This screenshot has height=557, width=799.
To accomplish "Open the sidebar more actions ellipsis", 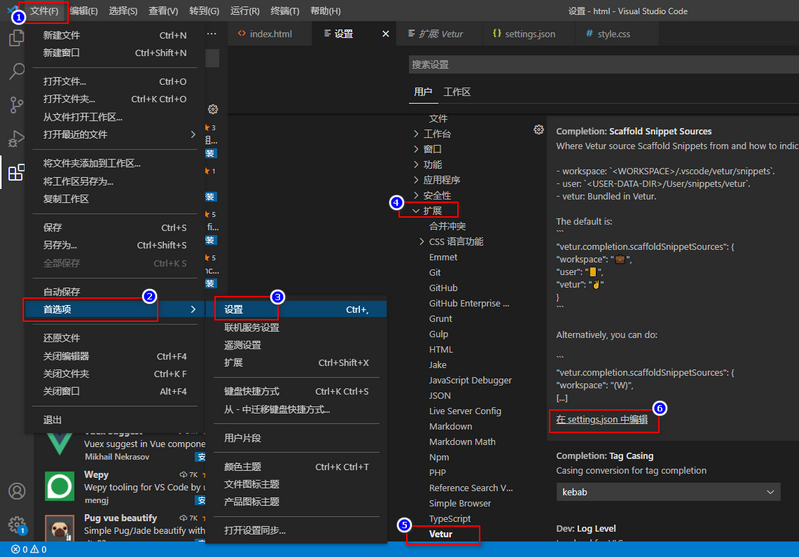I will (x=211, y=34).
